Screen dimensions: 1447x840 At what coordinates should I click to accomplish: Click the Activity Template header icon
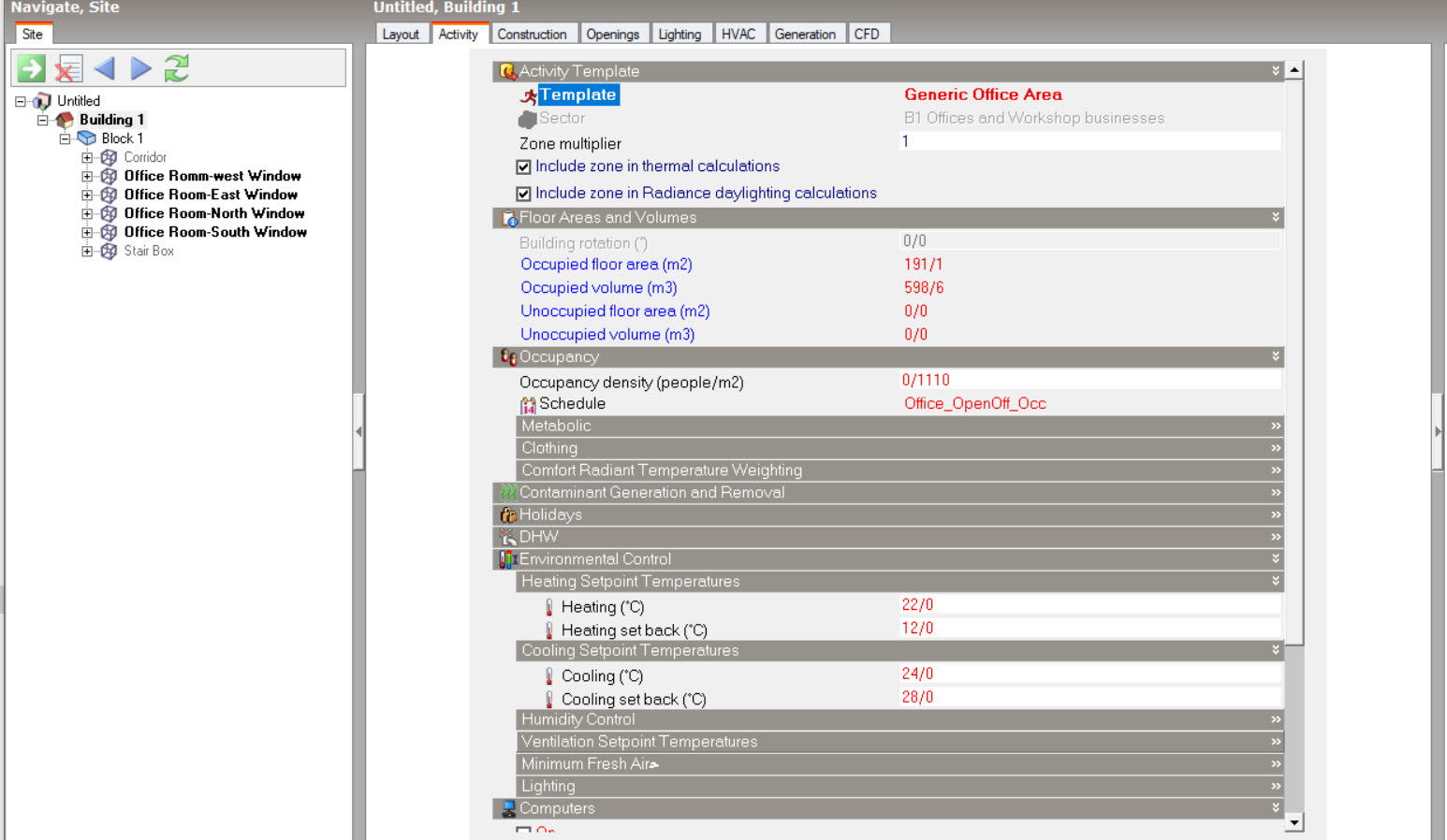point(507,71)
